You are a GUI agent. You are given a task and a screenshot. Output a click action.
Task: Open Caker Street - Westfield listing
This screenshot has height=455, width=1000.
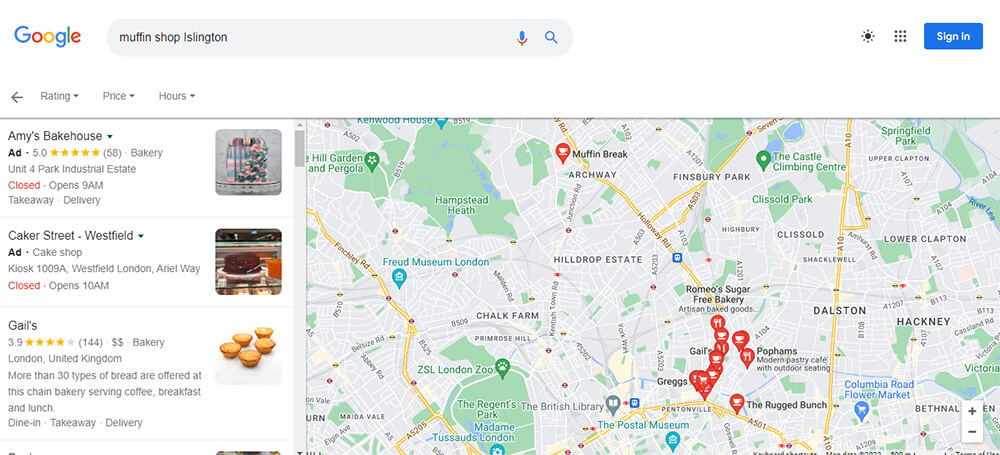[x=70, y=235]
